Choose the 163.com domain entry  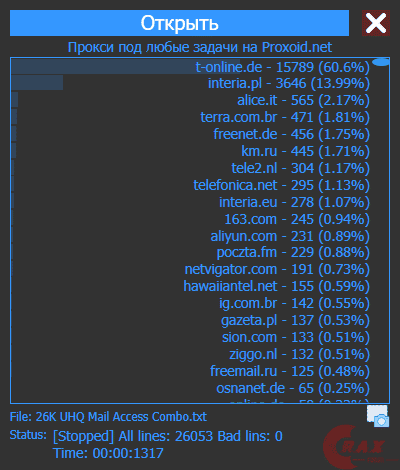click(x=191, y=219)
